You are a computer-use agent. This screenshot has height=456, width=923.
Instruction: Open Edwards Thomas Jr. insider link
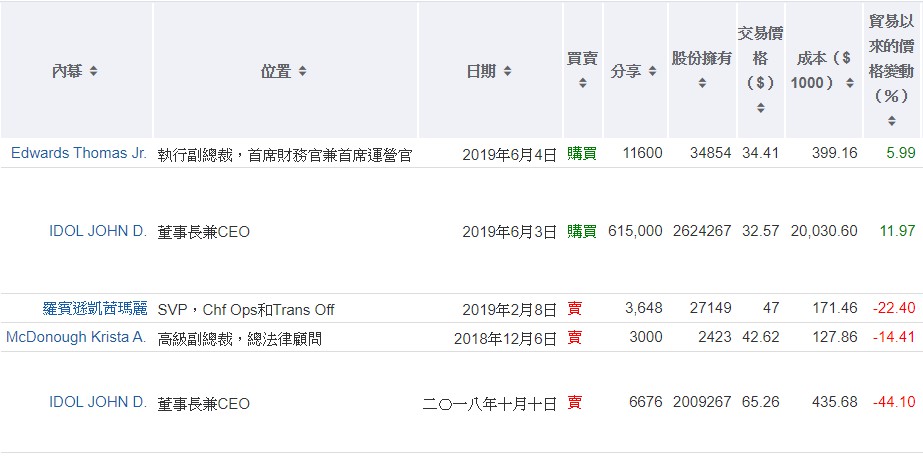coord(79,153)
